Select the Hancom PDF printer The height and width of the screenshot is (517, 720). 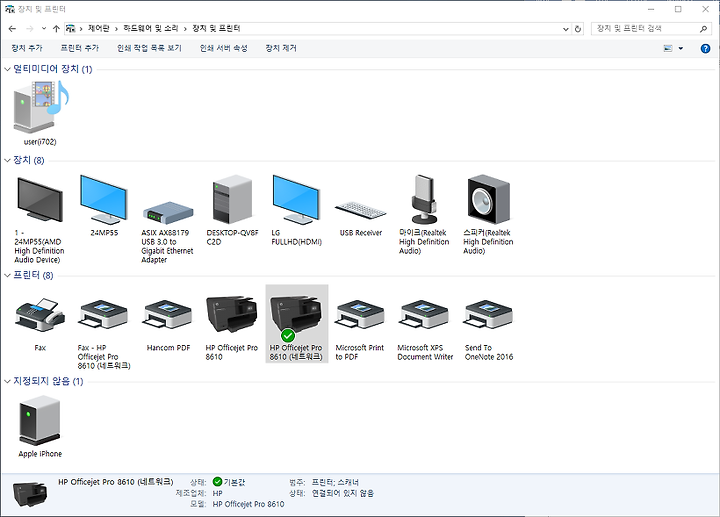point(168,315)
